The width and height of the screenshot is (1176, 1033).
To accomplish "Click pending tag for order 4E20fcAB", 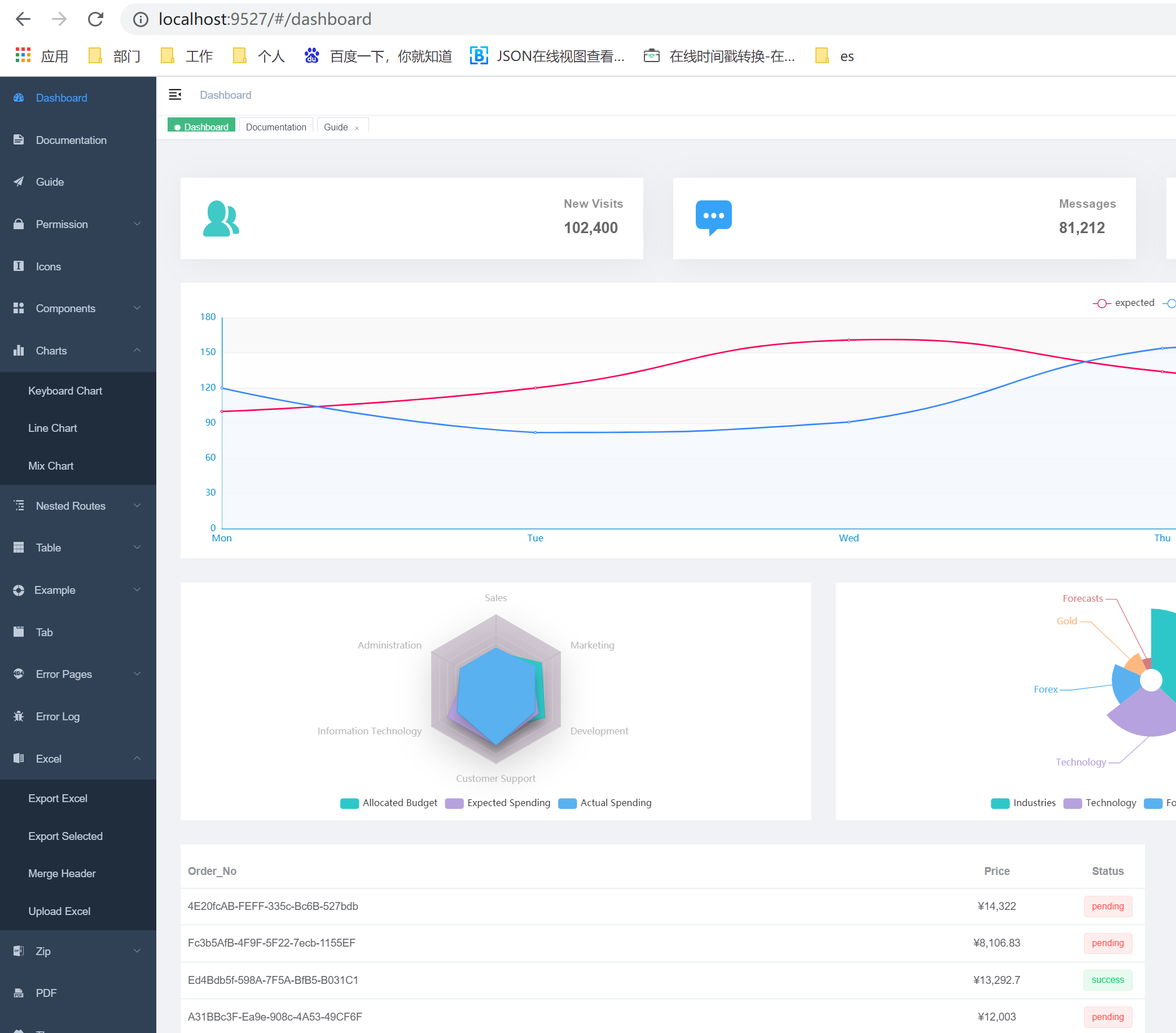I will coord(1108,907).
